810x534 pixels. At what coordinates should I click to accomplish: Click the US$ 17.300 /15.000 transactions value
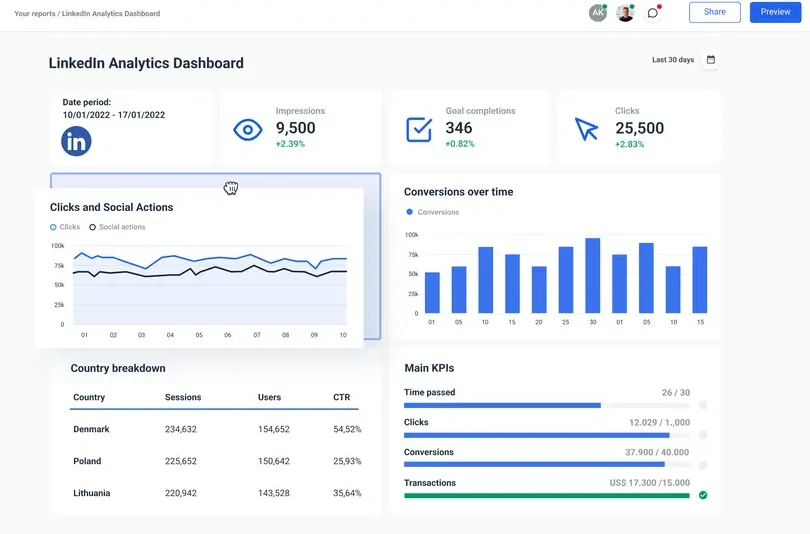[649, 483]
